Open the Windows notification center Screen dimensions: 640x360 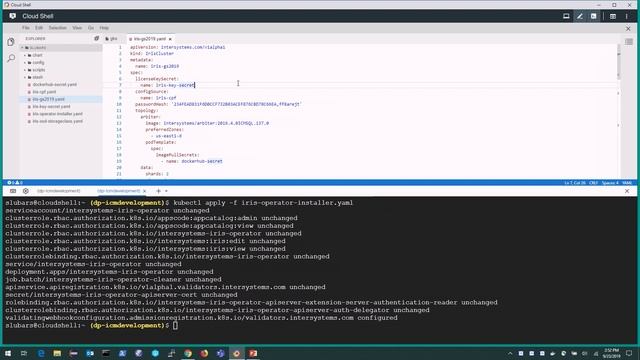click(629, 353)
